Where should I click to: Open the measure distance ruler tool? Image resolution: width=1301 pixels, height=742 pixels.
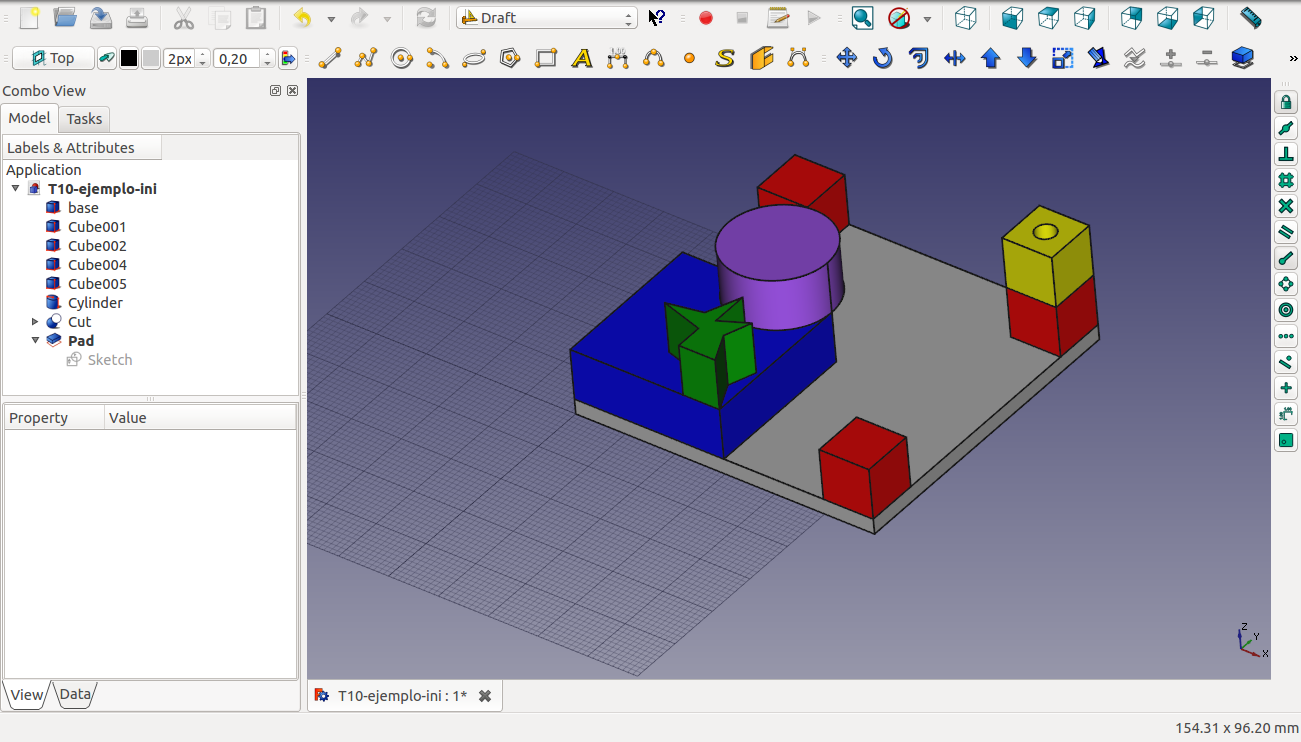coord(1250,18)
